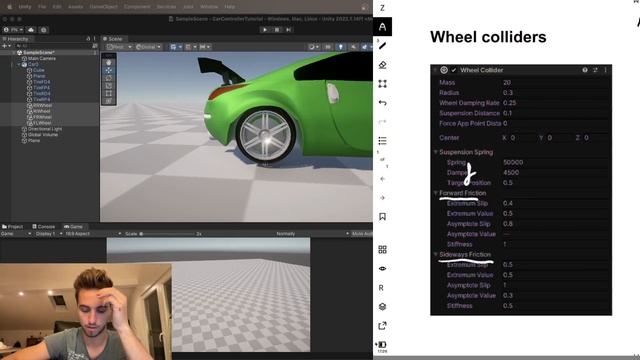Open the GameObject menu

pyautogui.click(x=104, y=7)
